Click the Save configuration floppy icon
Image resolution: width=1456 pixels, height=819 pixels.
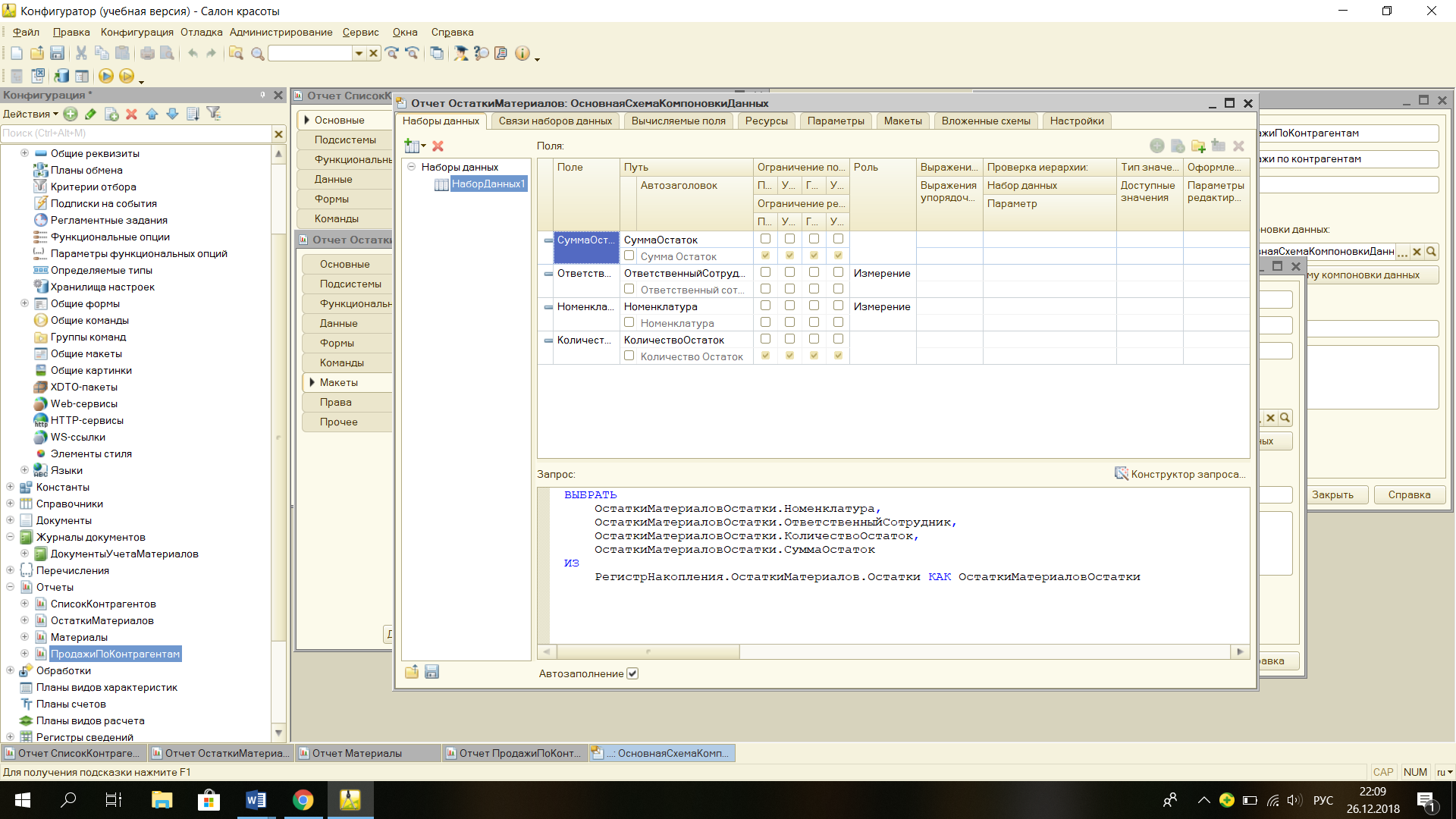pyautogui.click(x=57, y=53)
